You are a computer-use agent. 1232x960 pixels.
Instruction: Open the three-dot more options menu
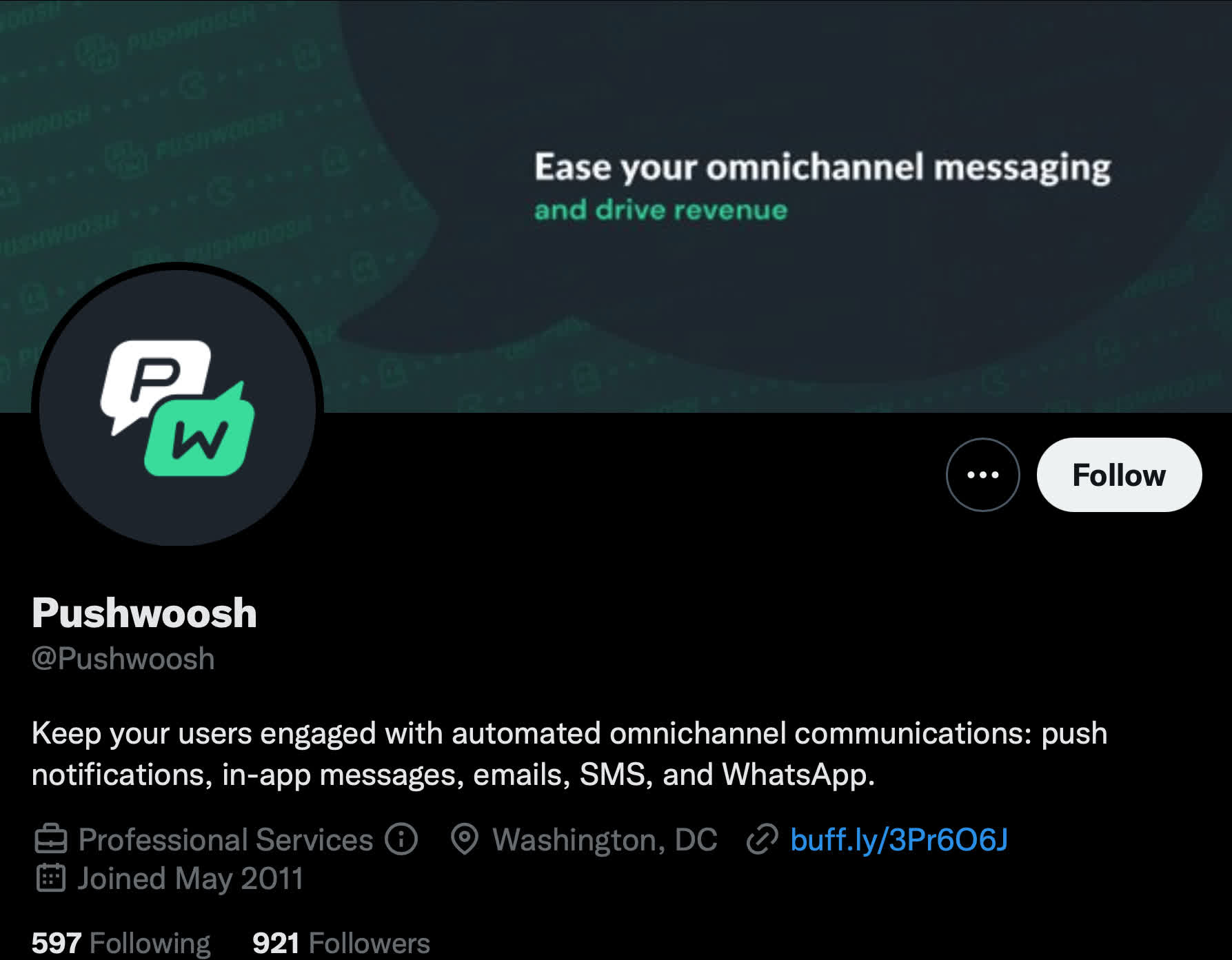coord(982,475)
